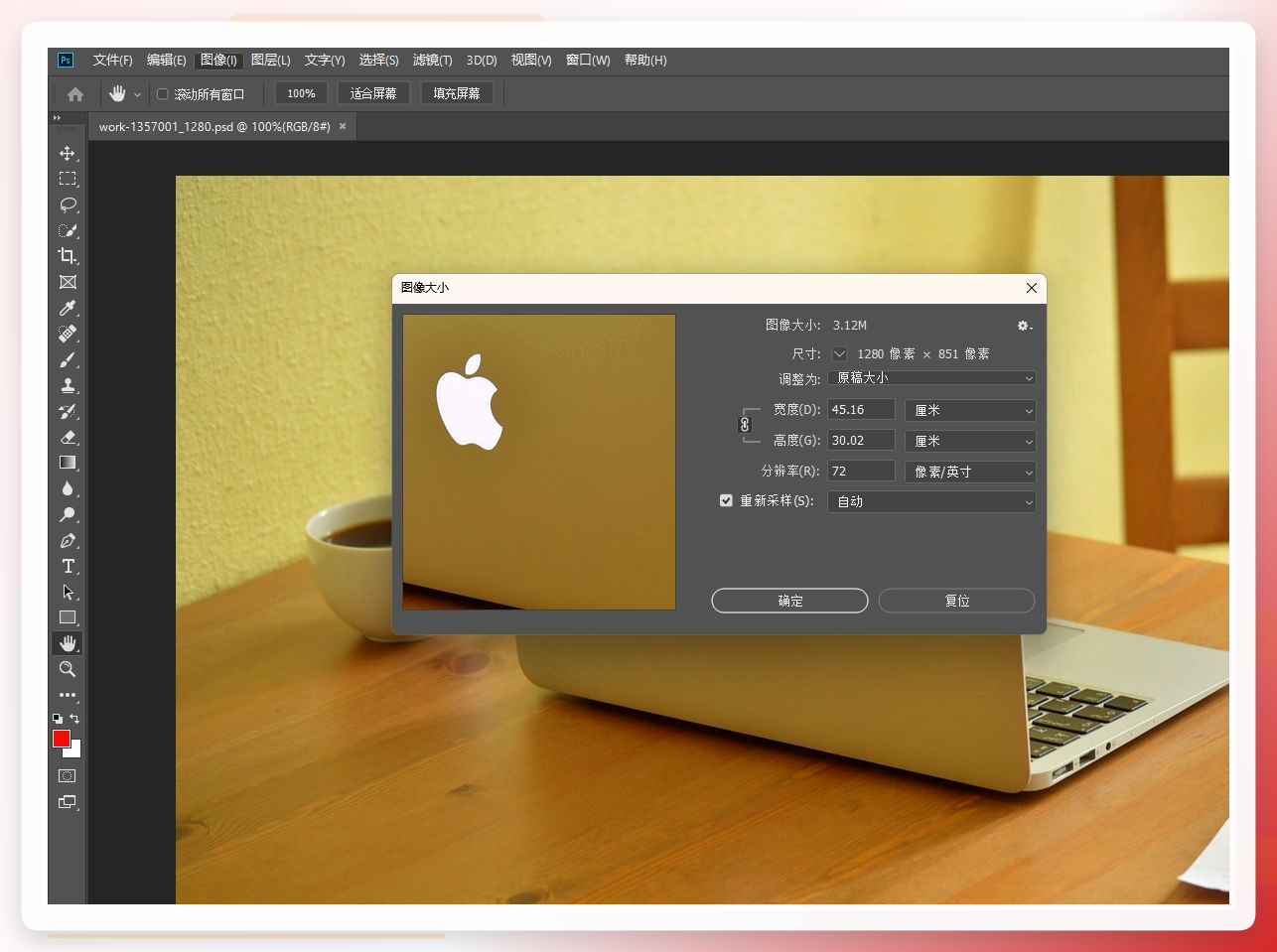Open the 高度 unit dropdown
This screenshot has height=952, width=1277.
(970, 441)
